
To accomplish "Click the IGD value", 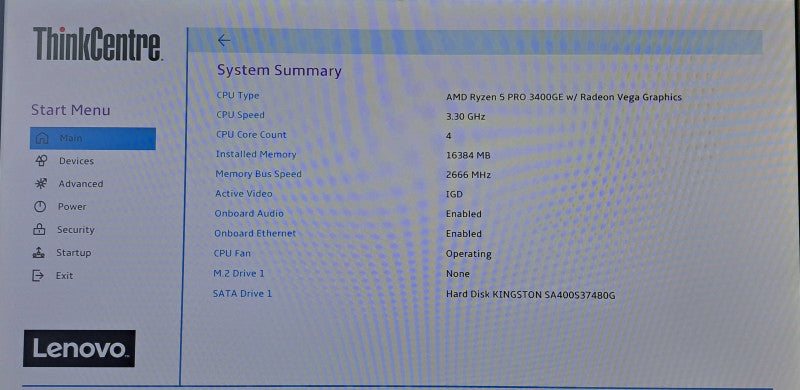I will point(454,194).
